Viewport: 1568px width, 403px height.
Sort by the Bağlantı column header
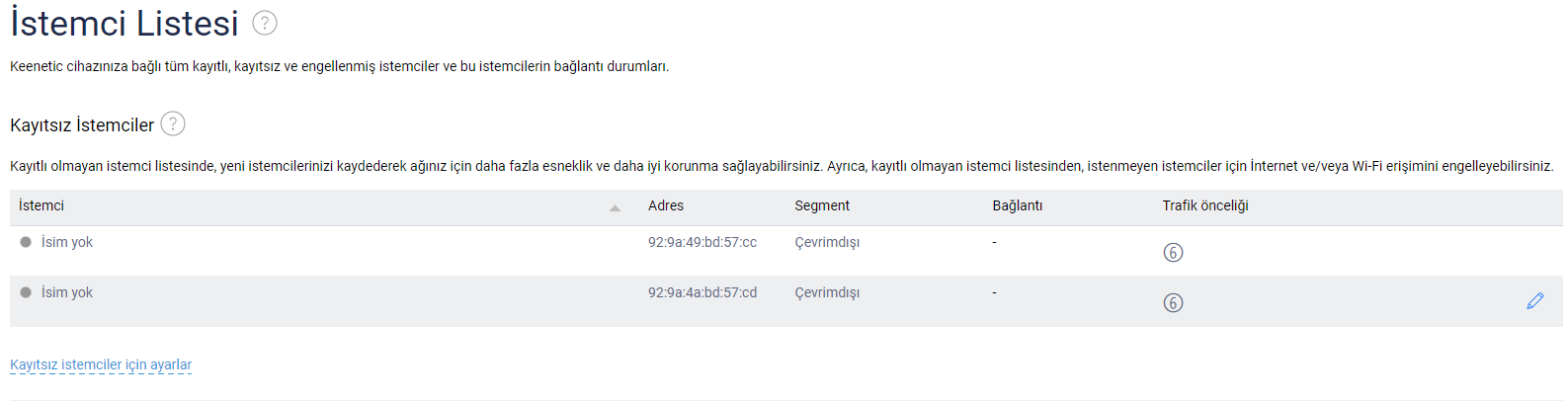pos(1018,205)
